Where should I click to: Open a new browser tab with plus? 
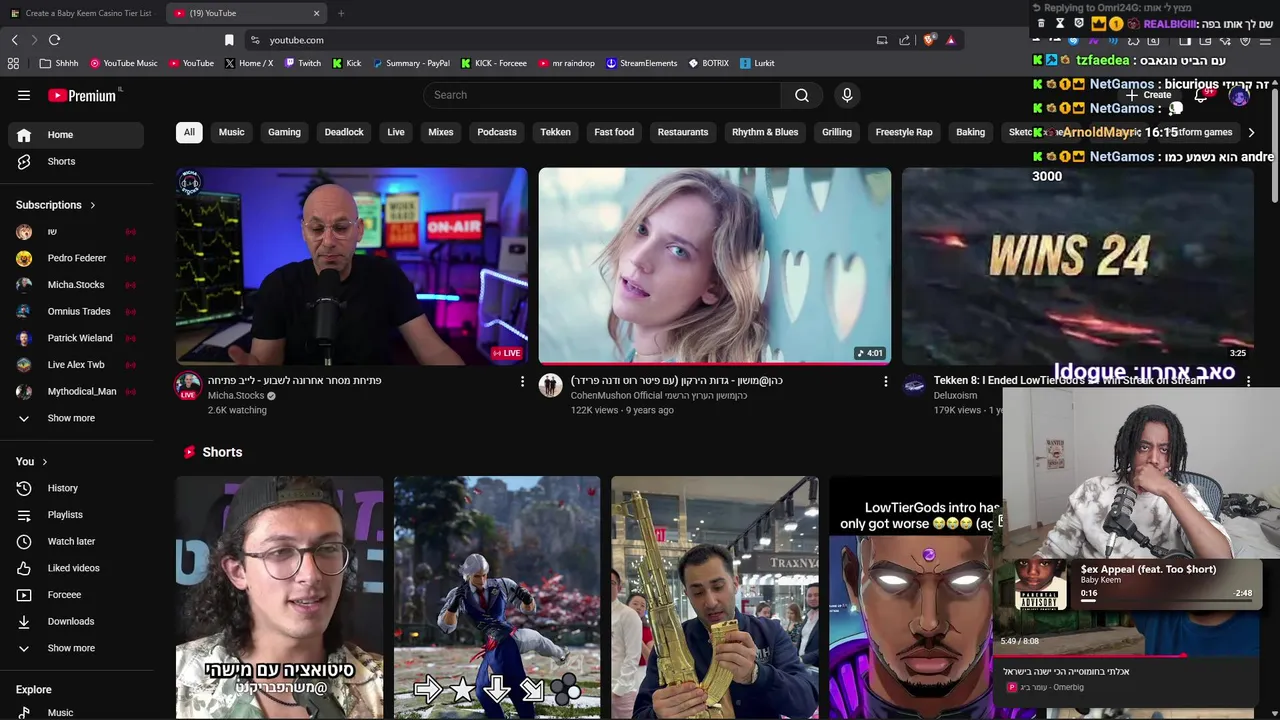click(x=341, y=13)
